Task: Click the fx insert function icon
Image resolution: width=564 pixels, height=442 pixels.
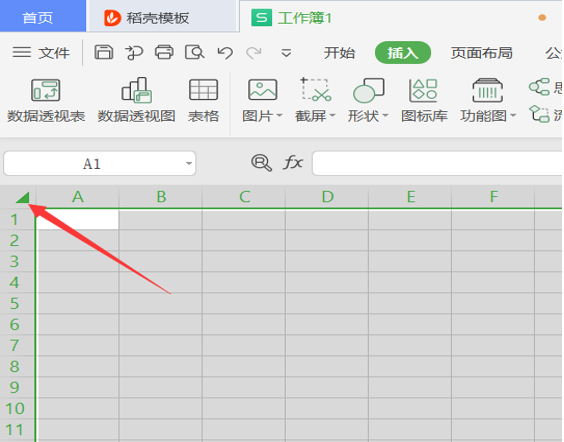Action: (293, 163)
